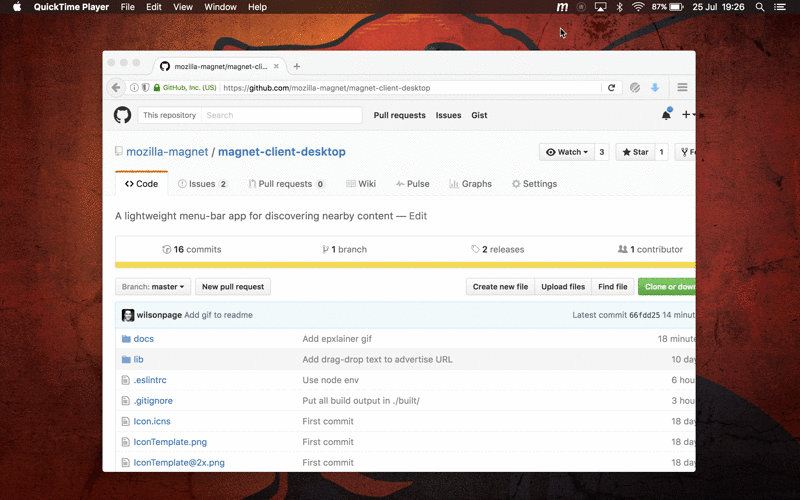Open the Pulse tab

413,184
